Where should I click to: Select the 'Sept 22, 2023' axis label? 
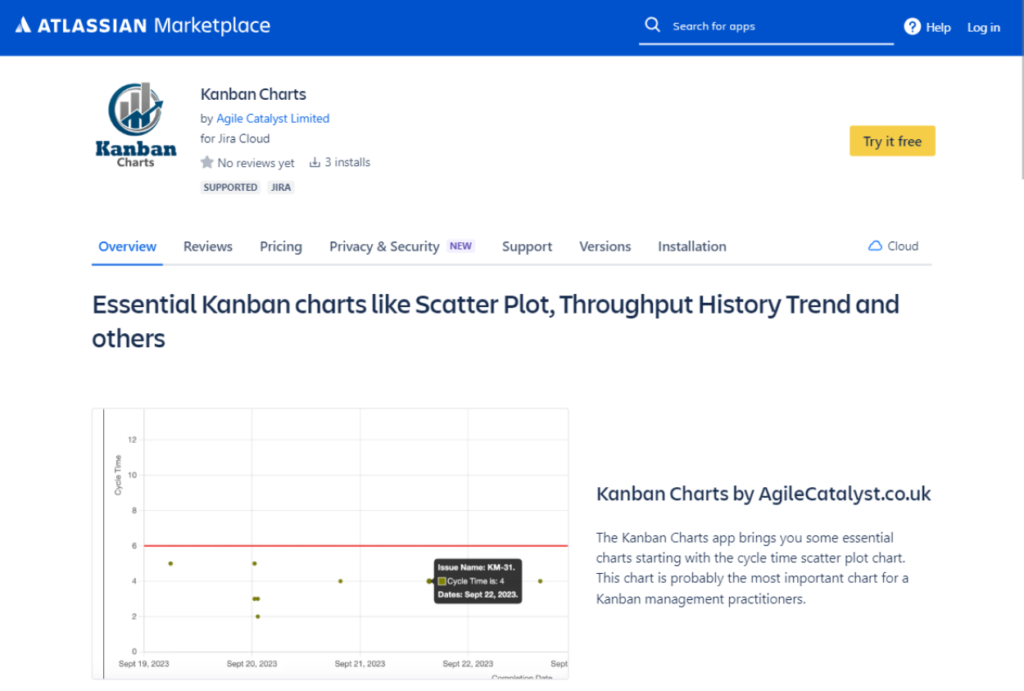click(468, 664)
